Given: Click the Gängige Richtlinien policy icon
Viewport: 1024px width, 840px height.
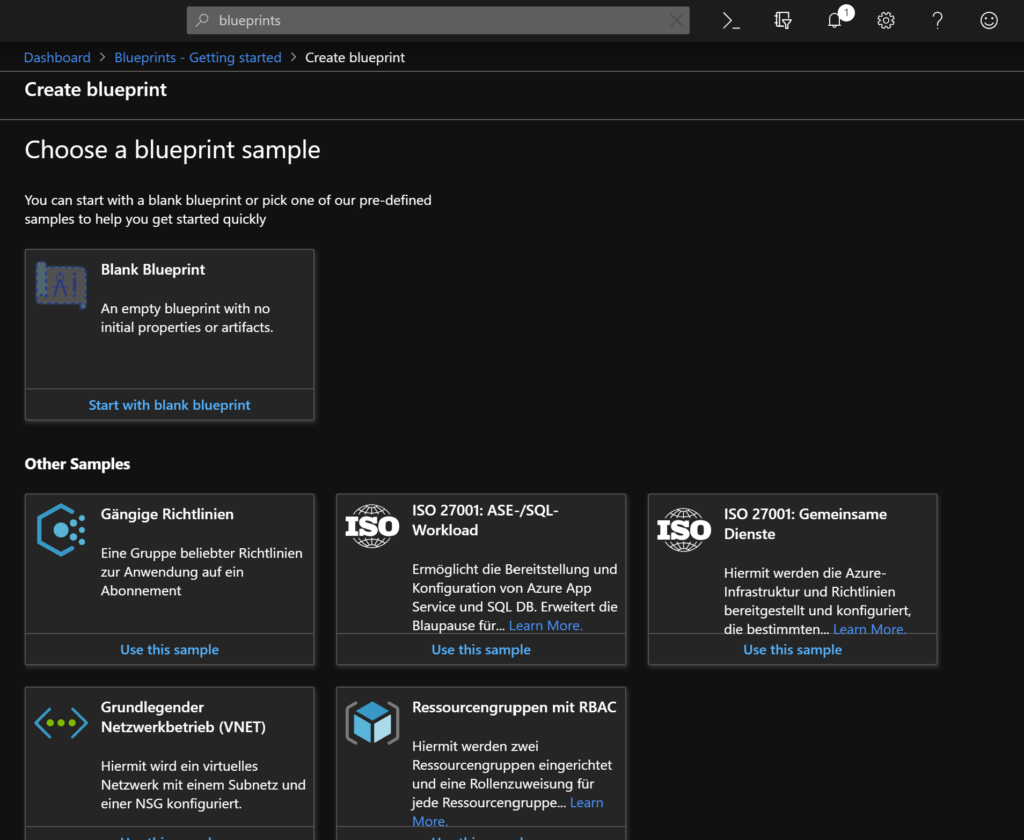Looking at the screenshot, I should [x=61, y=530].
